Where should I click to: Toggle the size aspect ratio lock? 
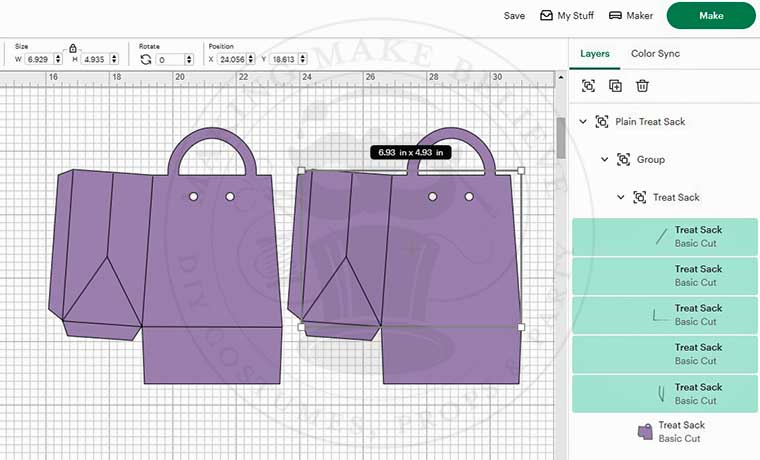(x=73, y=48)
